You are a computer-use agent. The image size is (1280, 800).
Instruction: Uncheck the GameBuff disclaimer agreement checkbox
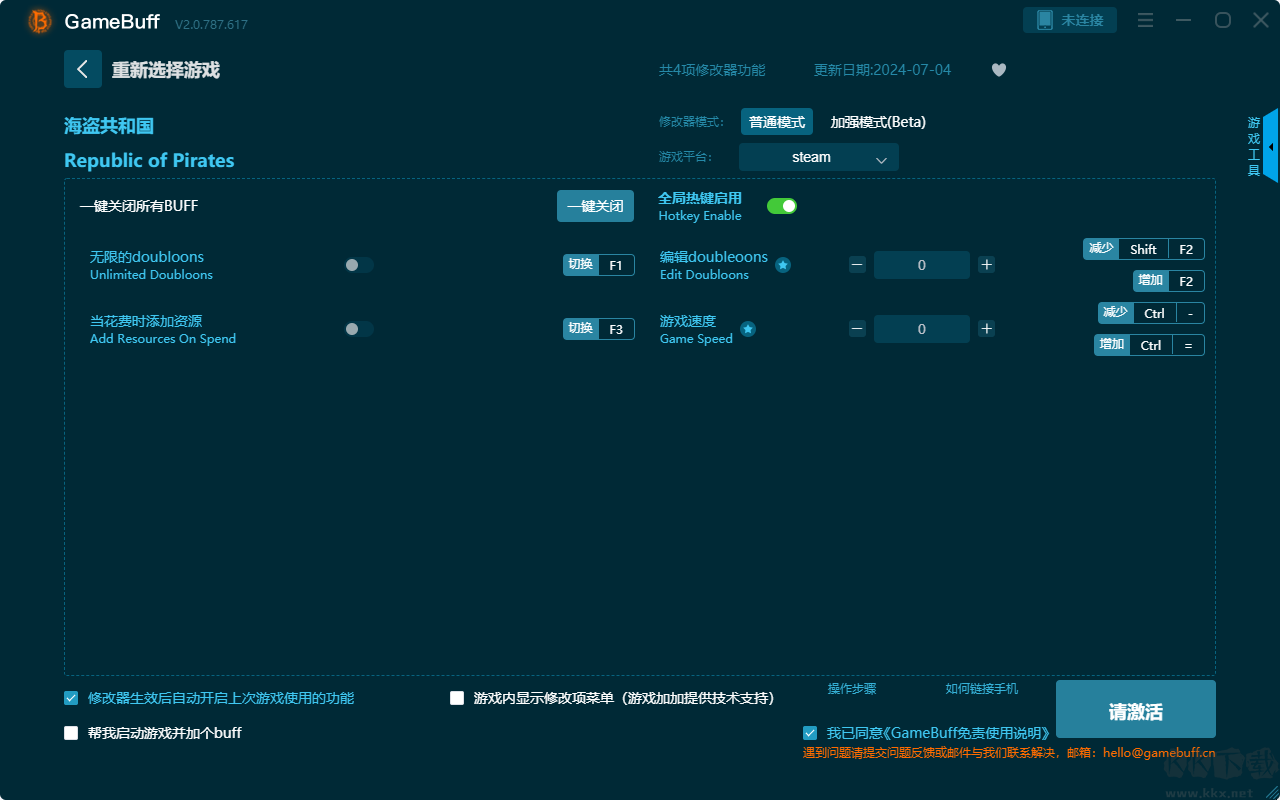coord(810,733)
